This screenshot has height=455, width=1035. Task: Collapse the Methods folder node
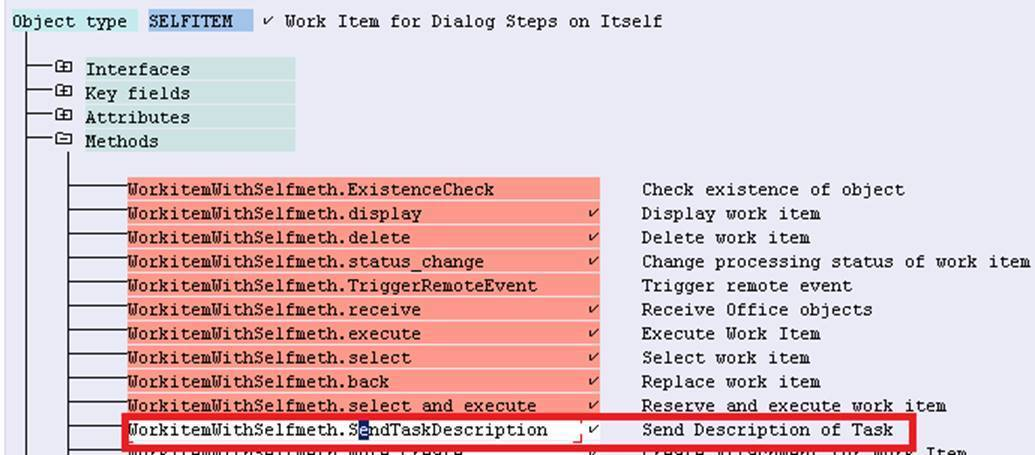click(x=64, y=140)
